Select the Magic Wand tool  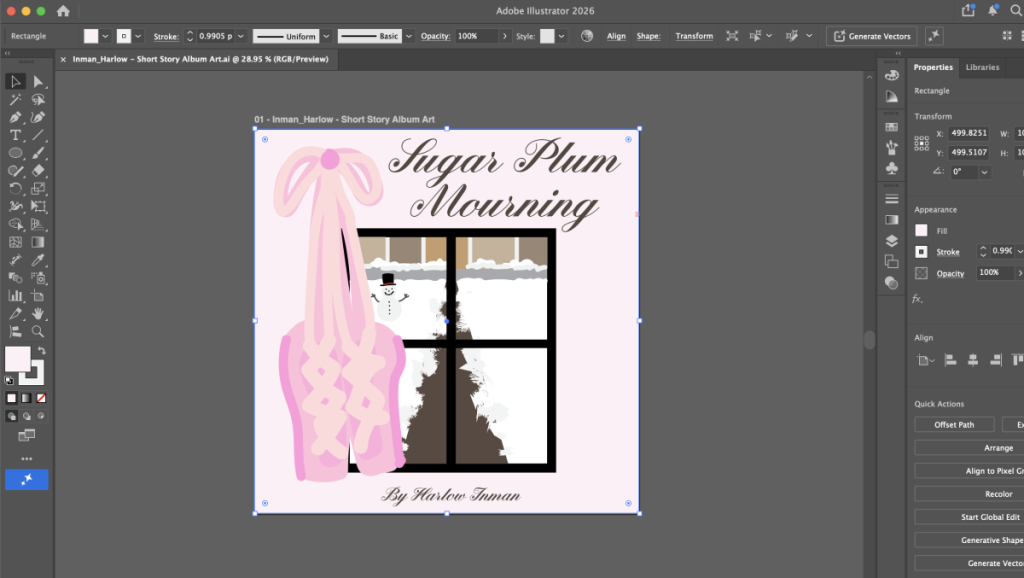point(15,99)
